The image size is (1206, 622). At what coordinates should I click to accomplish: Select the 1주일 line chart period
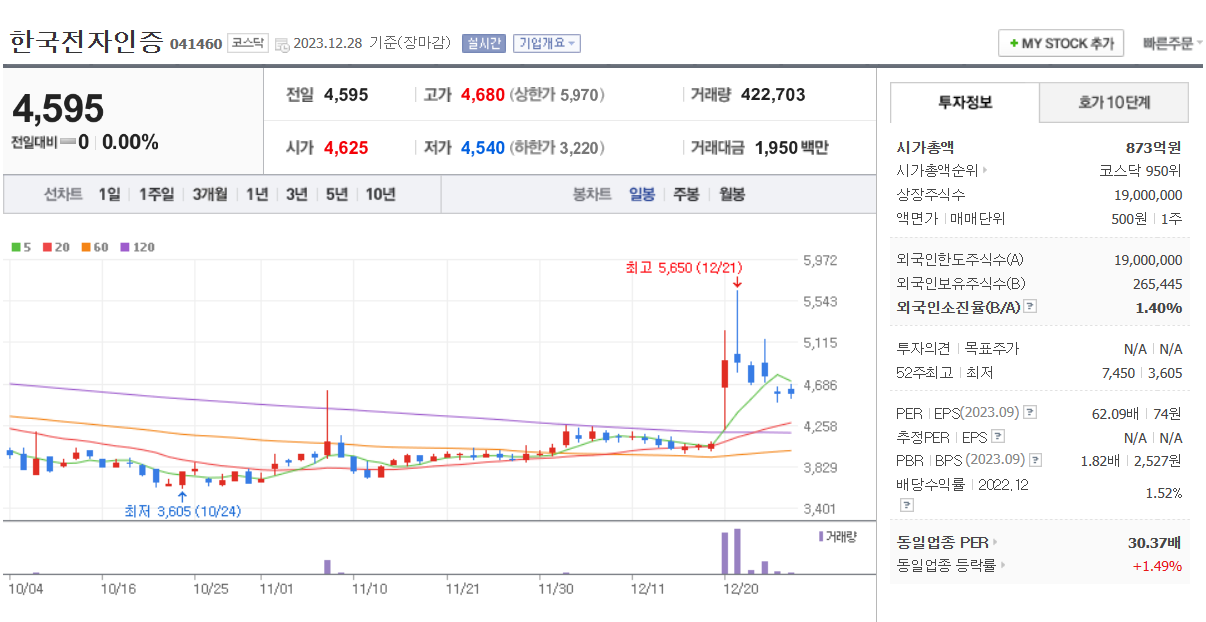156,194
